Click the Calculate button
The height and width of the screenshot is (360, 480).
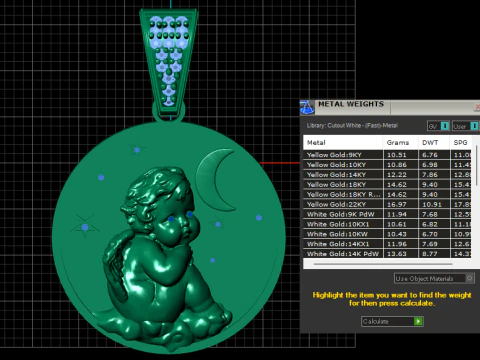click(392, 321)
